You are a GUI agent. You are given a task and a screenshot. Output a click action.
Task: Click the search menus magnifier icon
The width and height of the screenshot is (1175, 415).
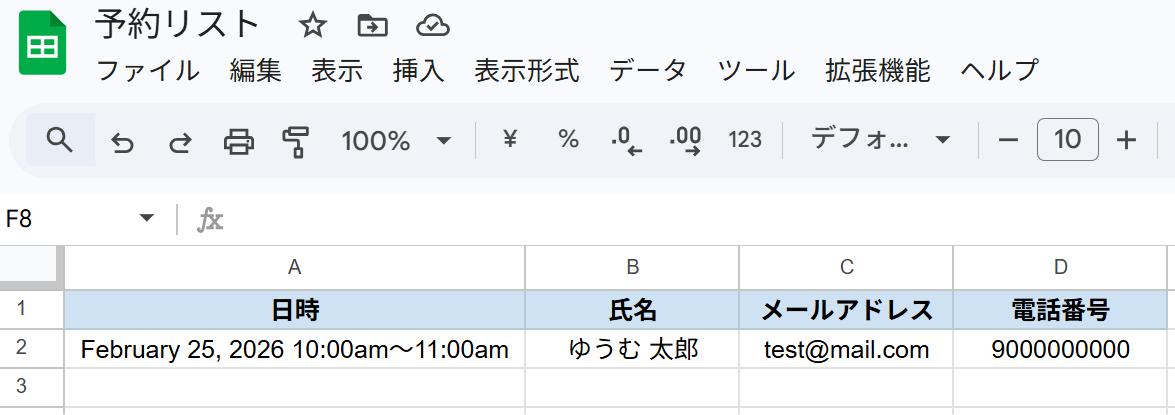(60, 140)
